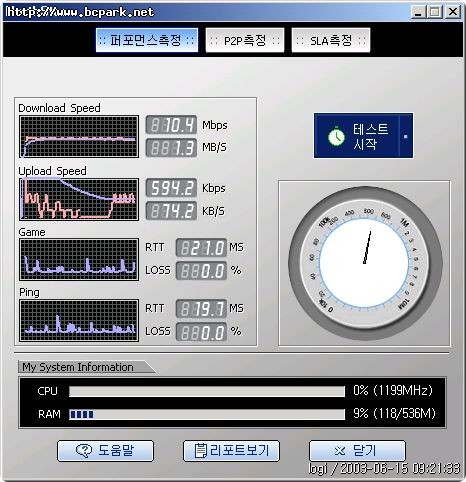Select the 74.2 KB/S upload readout
The image size is (466, 482).
pos(171,211)
